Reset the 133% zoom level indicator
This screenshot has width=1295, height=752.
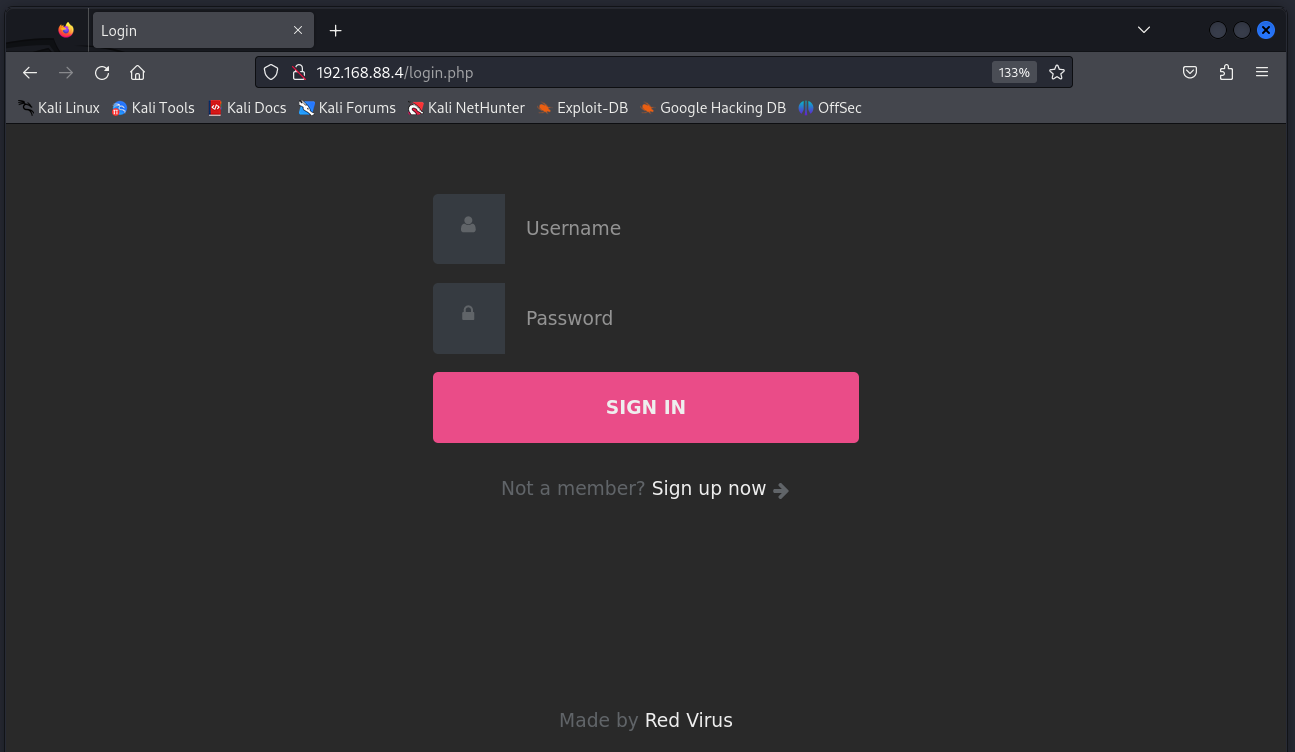point(1014,72)
